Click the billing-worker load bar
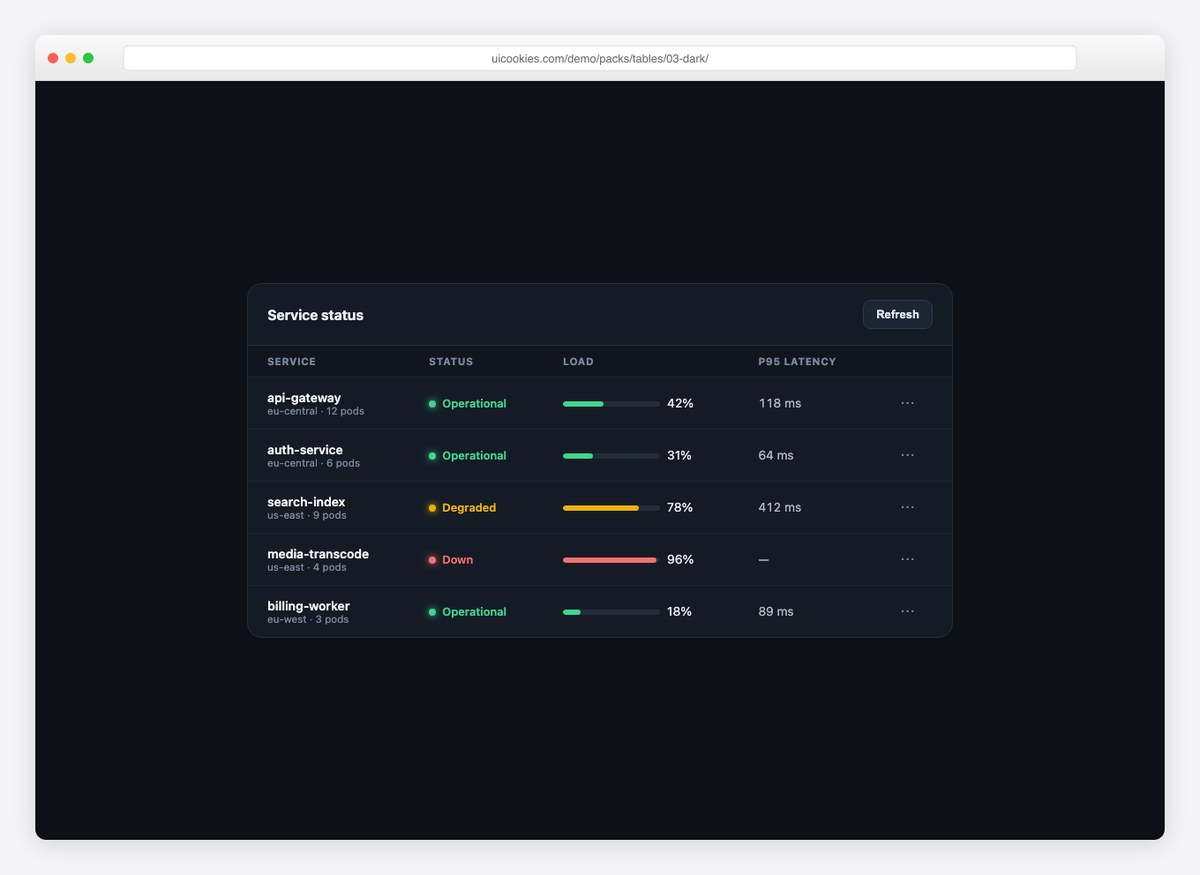The height and width of the screenshot is (875, 1200). coord(611,612)
